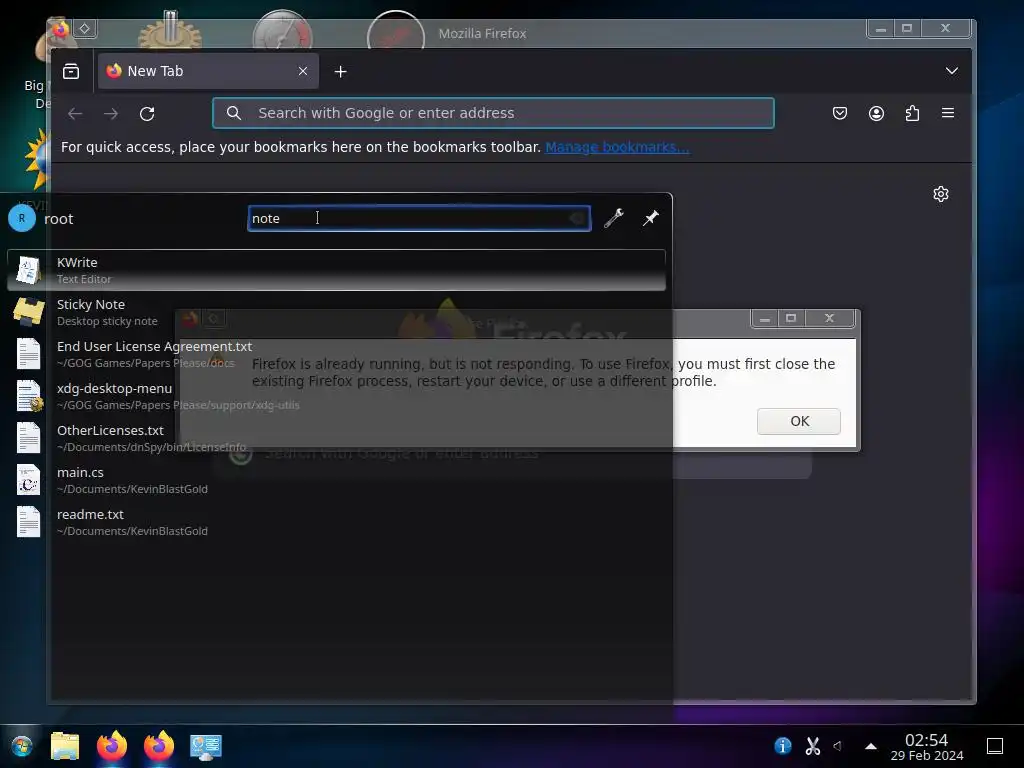
Task: Open main.cs search result
Action: pyautogui.click(x=336, y=480)
